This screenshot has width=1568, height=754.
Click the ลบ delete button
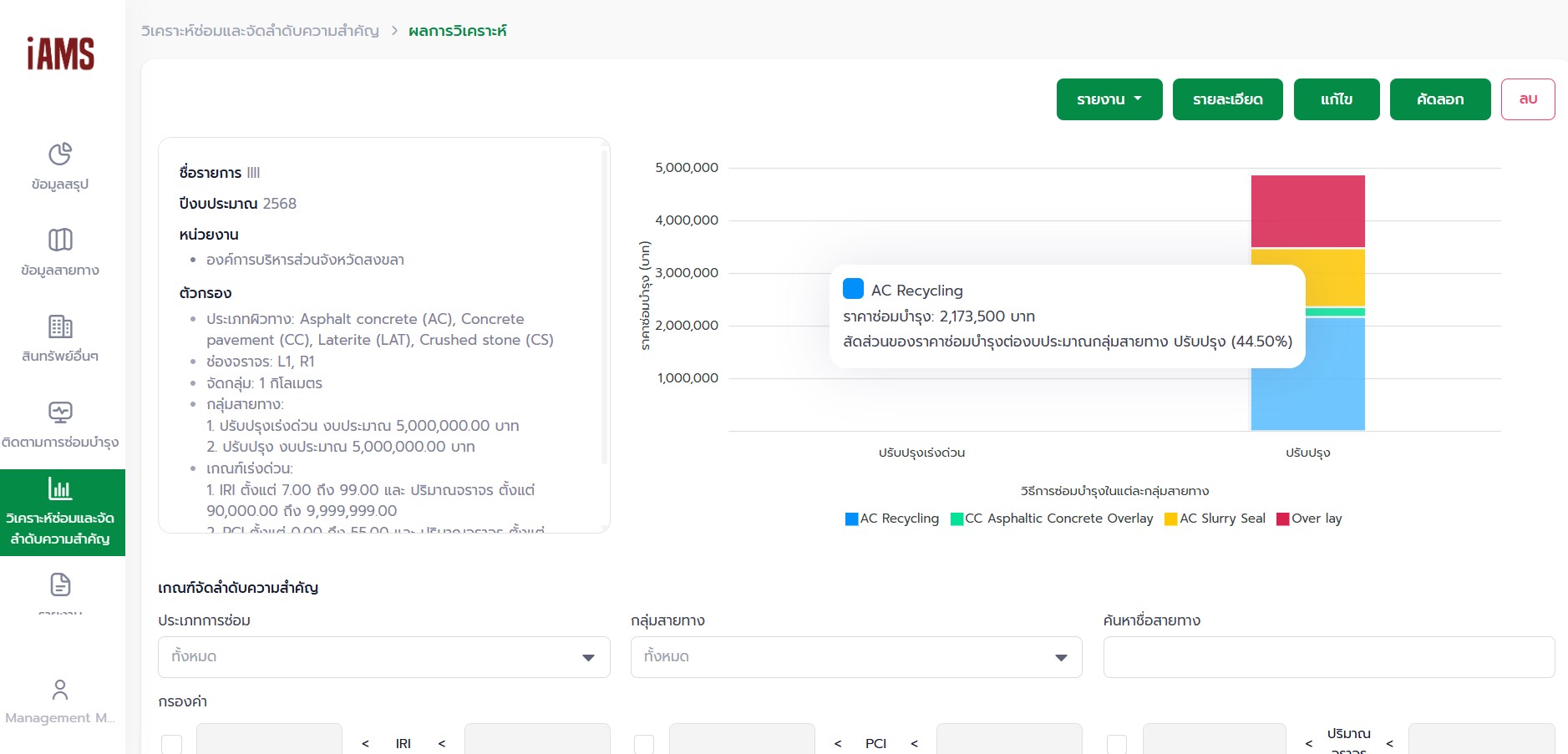point(1527,99)
